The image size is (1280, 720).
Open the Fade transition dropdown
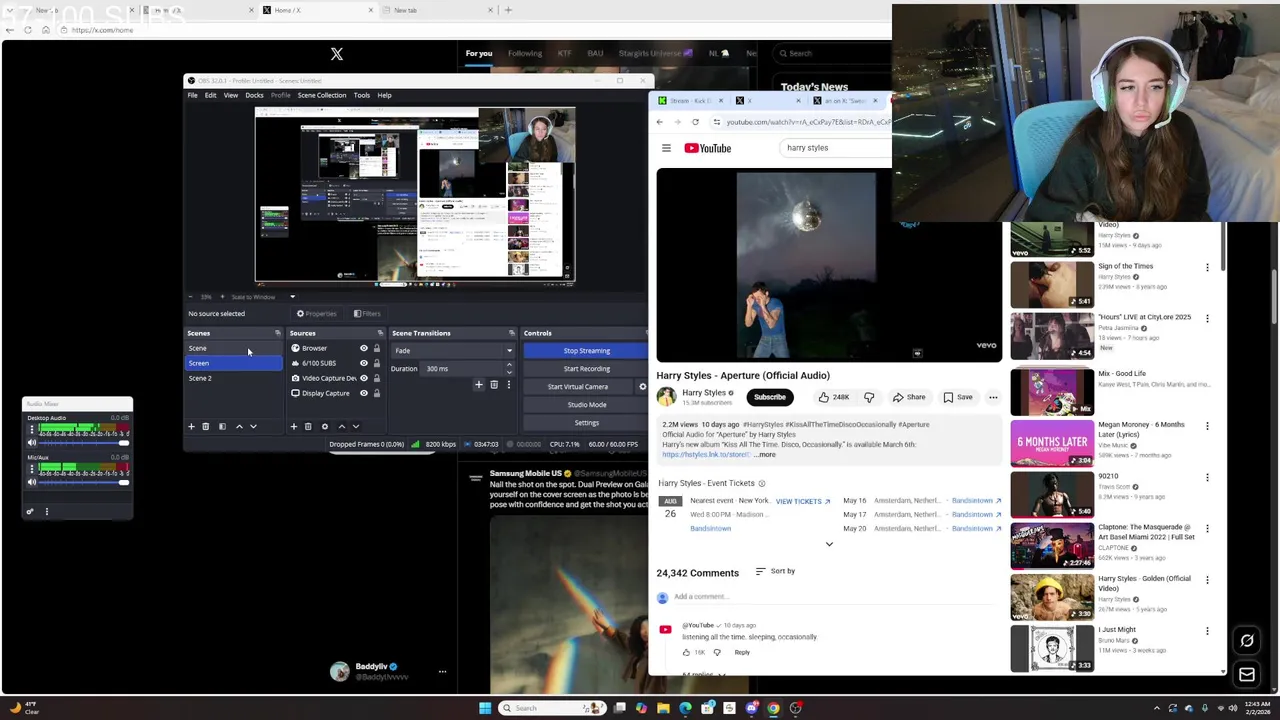[453, 351]
